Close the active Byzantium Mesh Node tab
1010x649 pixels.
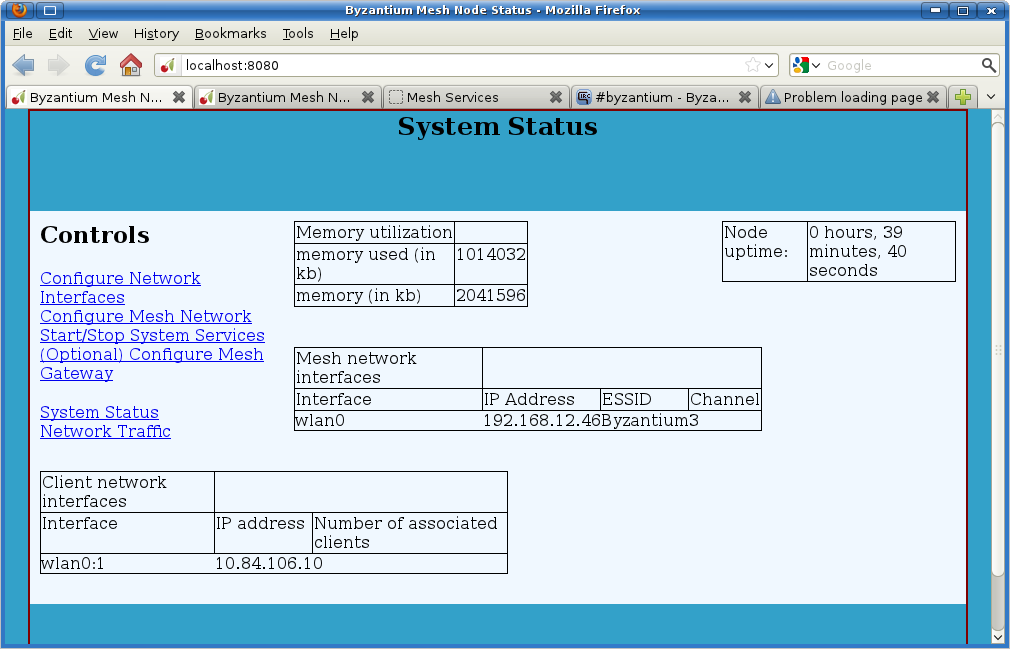point(179,97)
